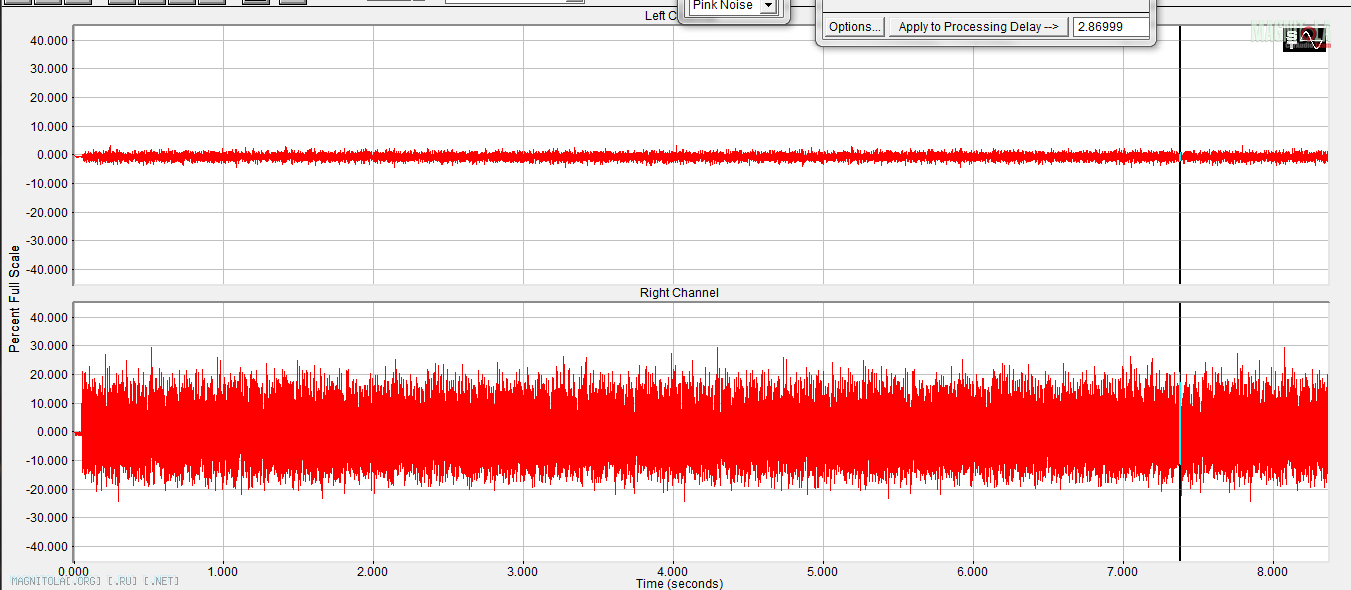Image resolution: width=1351 pixels, height=590 pixels.
Task: Click the 40.000 label of Left Channel plot
Action: point(49,41)
